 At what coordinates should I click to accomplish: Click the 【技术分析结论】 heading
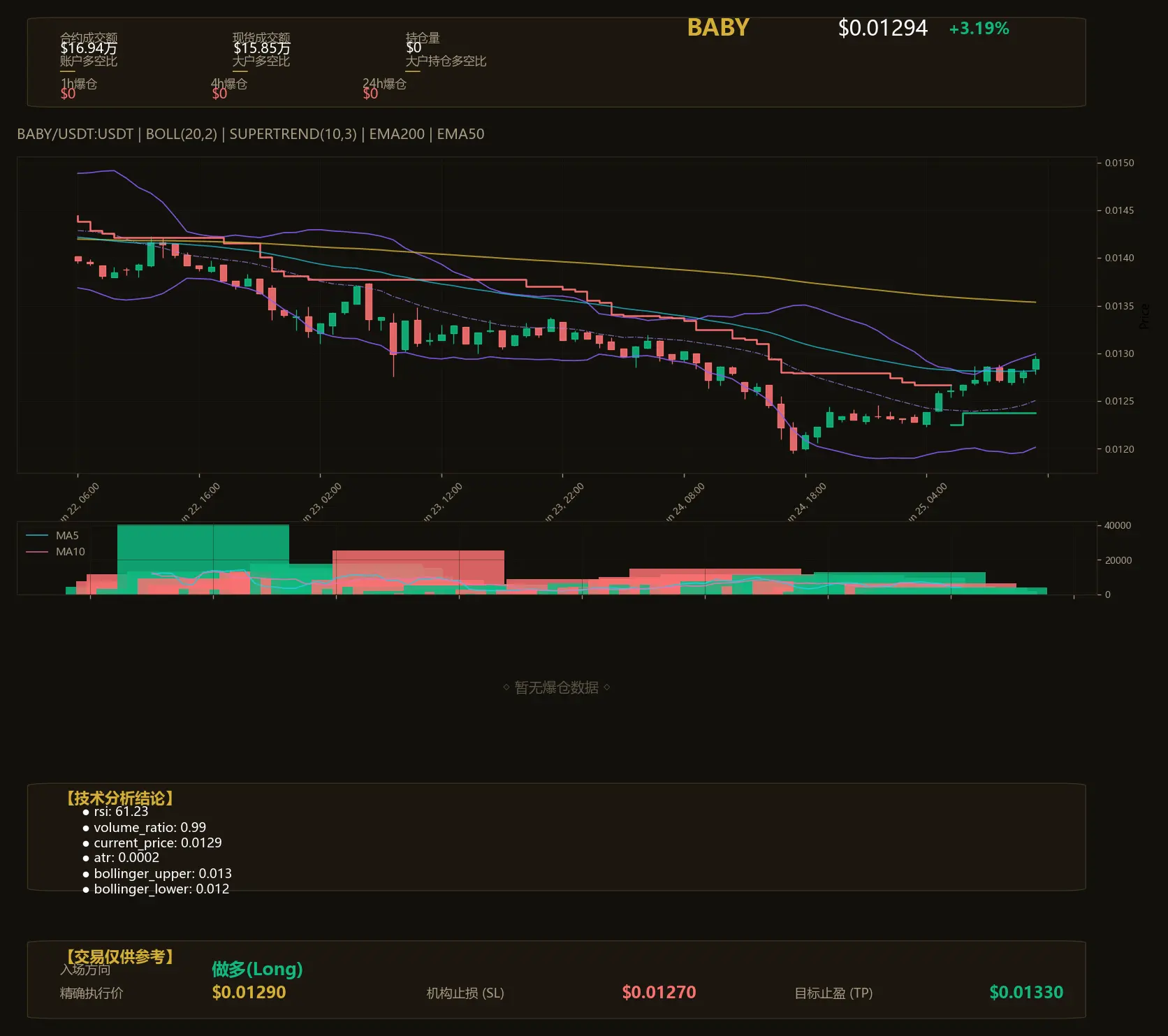pyautogui.click(x=119, y=798)
